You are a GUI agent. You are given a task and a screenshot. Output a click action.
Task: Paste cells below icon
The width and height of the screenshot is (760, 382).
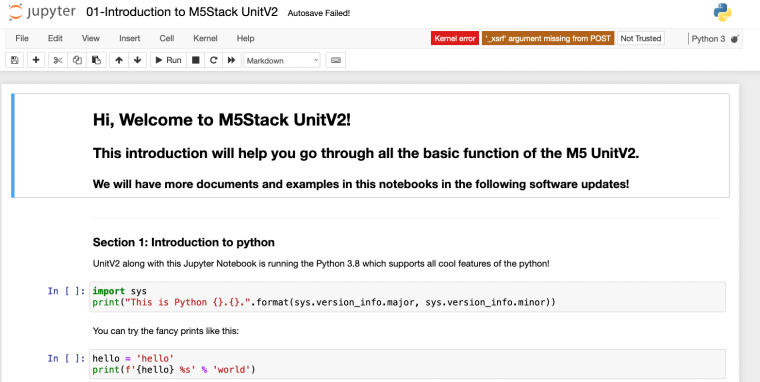click(x=96, y=60)
